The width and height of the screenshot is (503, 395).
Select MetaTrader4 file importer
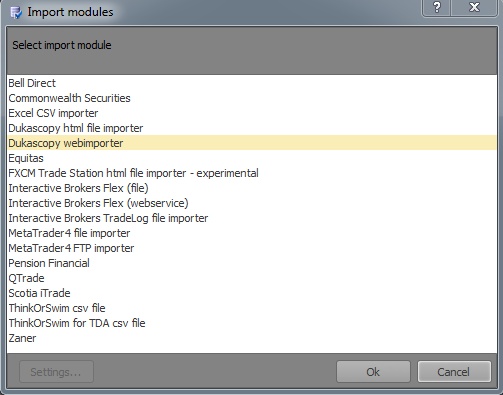point(252,233)
